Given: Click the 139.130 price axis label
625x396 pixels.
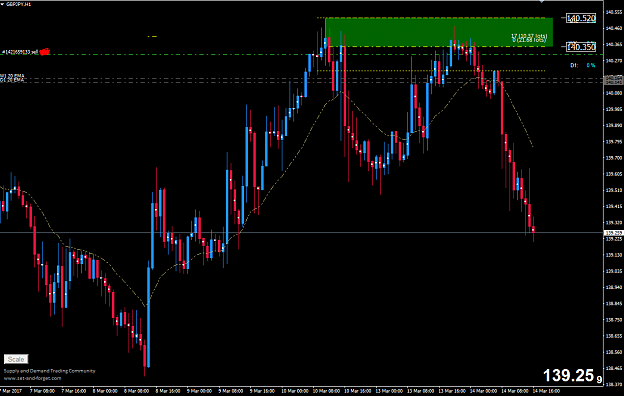Looking at the screenshot, I should [614, 255].
